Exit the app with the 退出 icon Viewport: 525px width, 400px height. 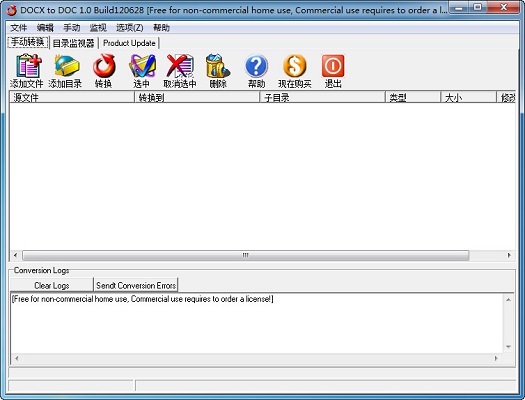pyautogui.click(x=333, y=71)
